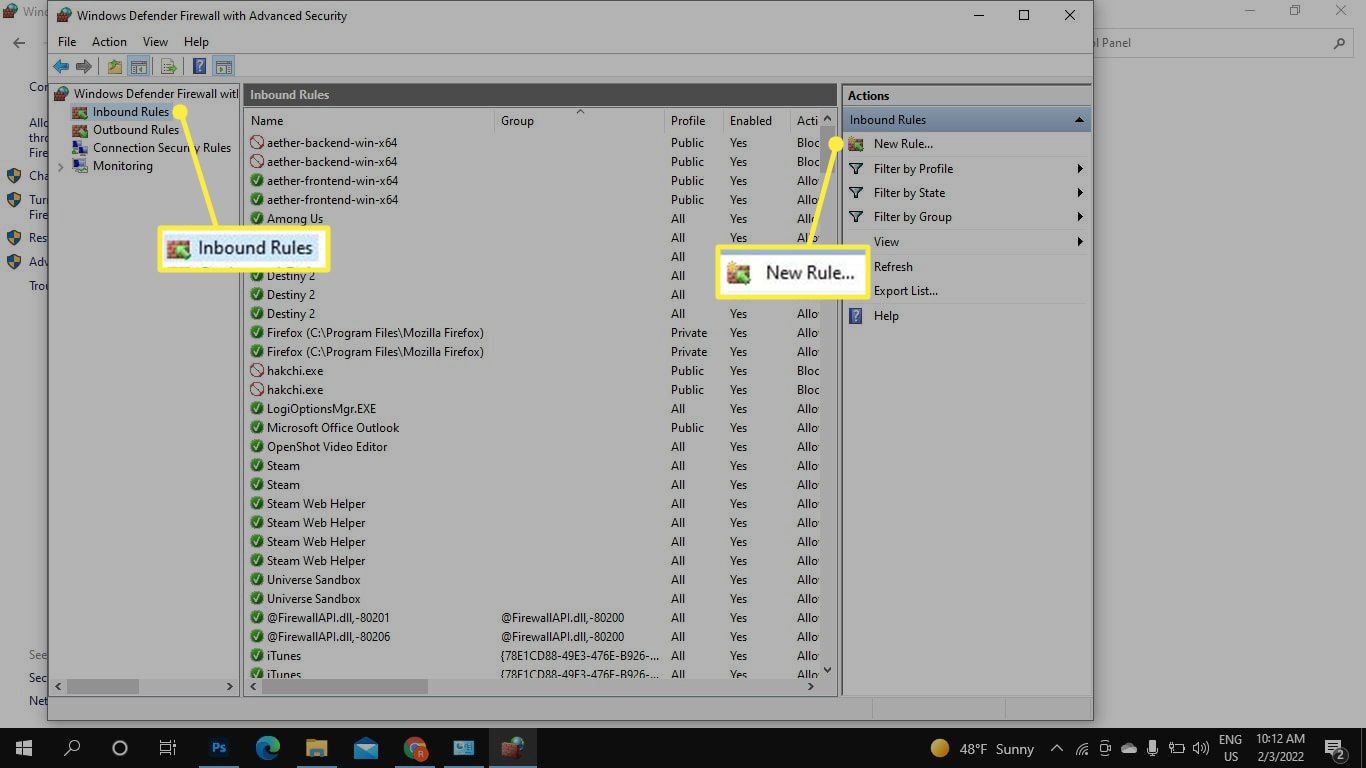The width and height of the screenshot is (1366, 768).
Task: Click the Help item in the Actions pane
Action: point(886,316)
